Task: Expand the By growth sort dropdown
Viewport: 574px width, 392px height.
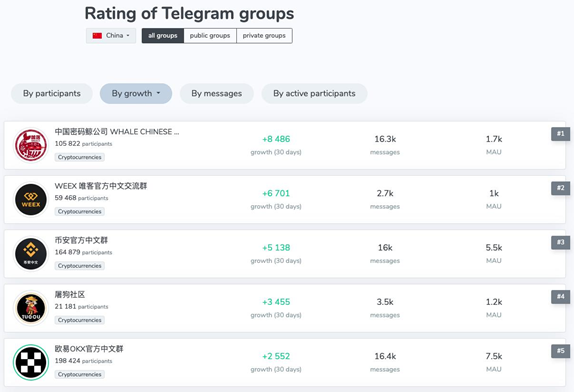Action: (x=136, y=93)
